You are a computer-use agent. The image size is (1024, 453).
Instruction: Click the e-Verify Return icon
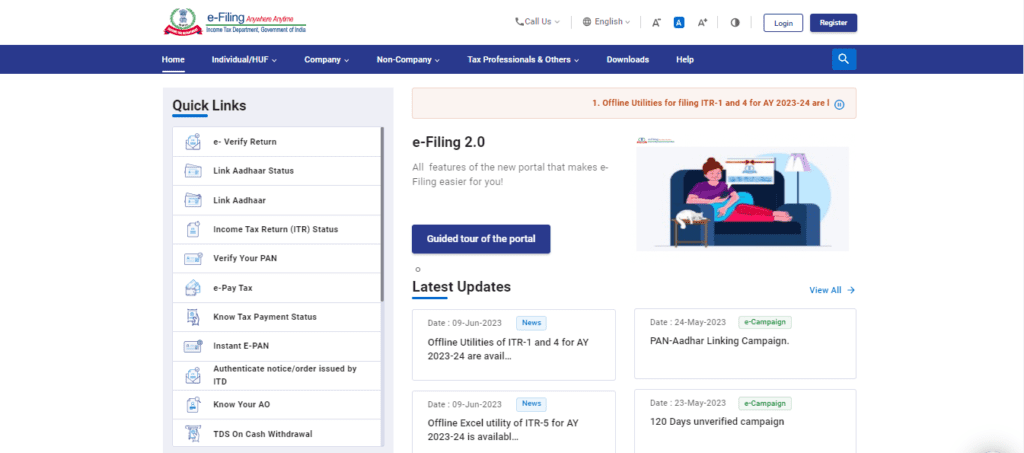[193, 142]
